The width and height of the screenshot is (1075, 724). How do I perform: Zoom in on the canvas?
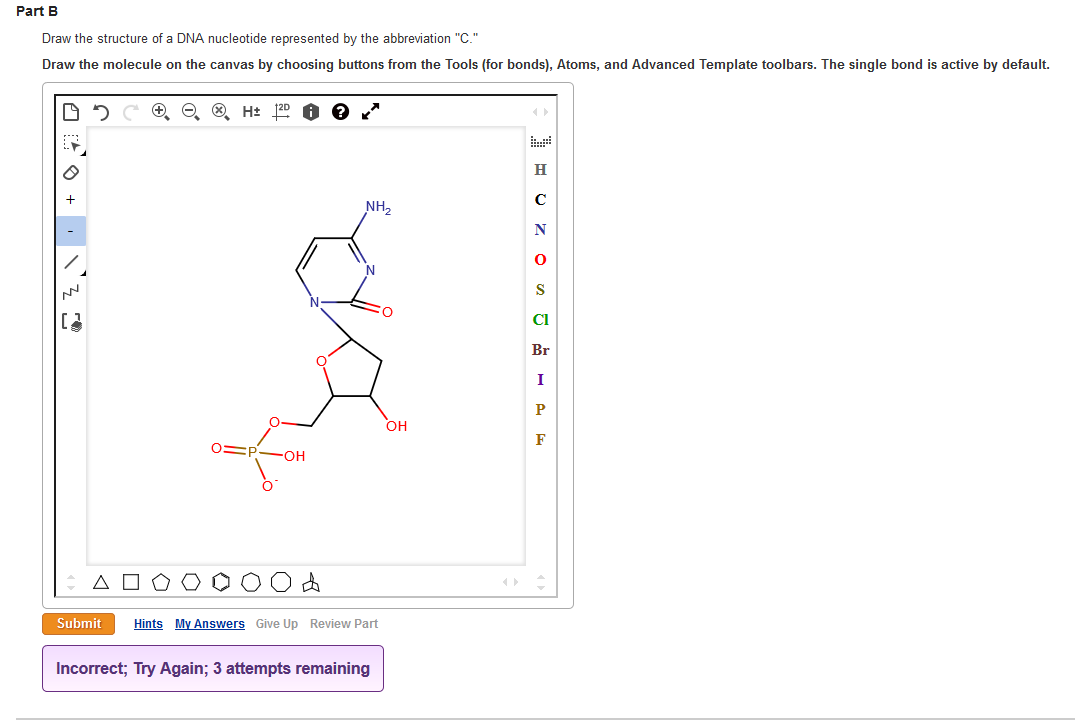(x=160, y=111)
